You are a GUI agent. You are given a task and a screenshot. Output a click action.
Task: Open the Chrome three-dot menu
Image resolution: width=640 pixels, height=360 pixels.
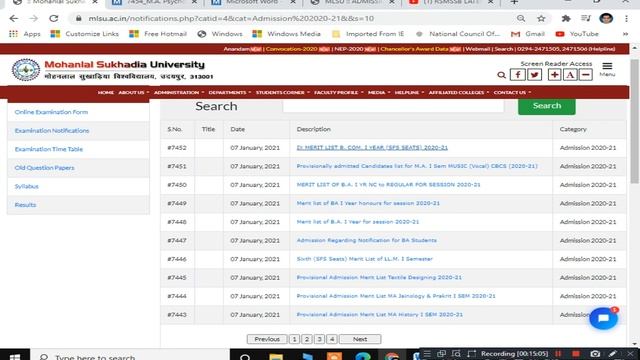click(626, 18)
